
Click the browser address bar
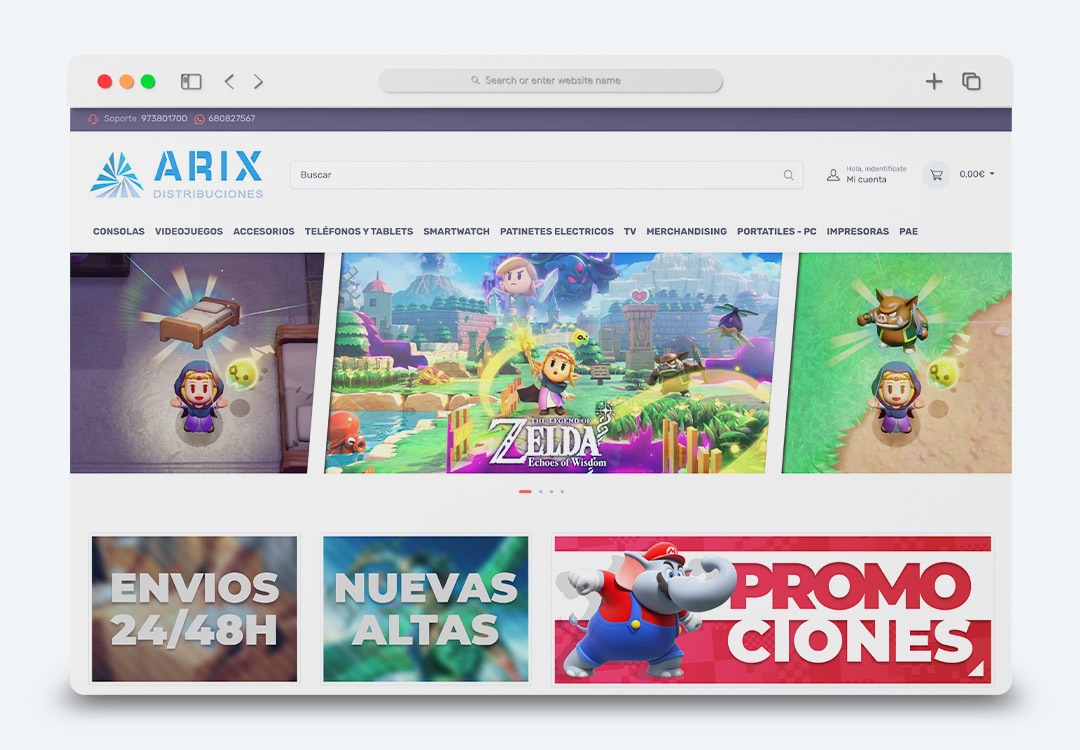point(550,81)
